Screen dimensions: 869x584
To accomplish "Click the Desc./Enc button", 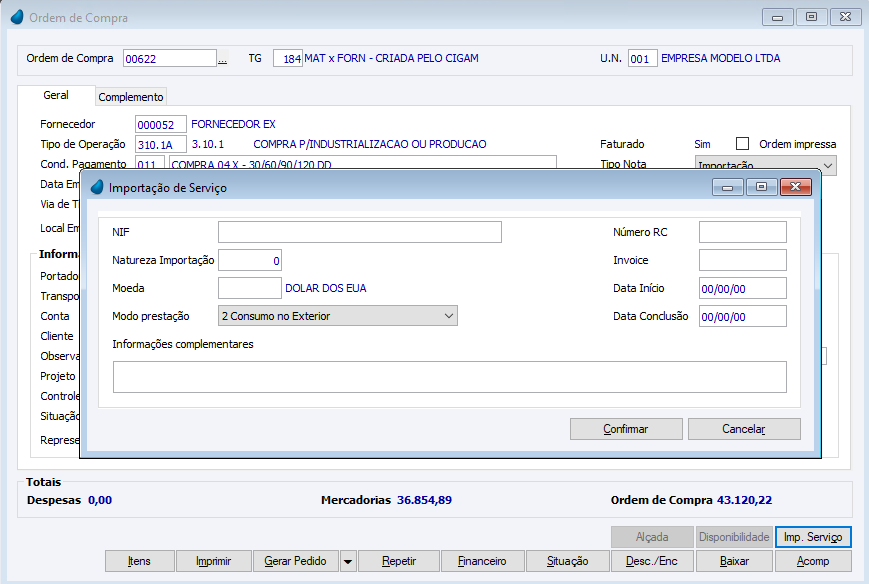I will pyautogui.click(x=652, y=561).
